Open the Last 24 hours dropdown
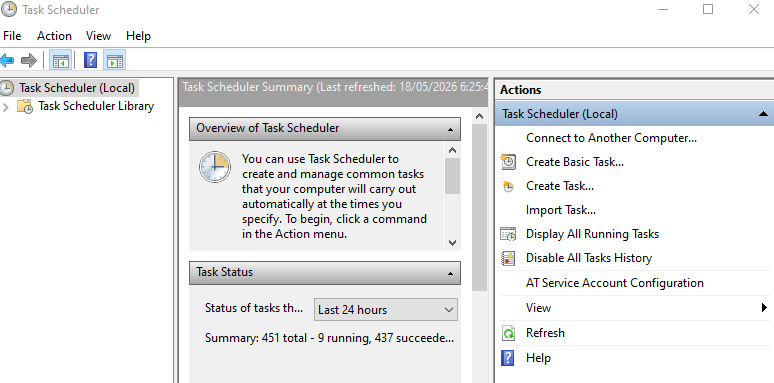 tap(386, 310)
